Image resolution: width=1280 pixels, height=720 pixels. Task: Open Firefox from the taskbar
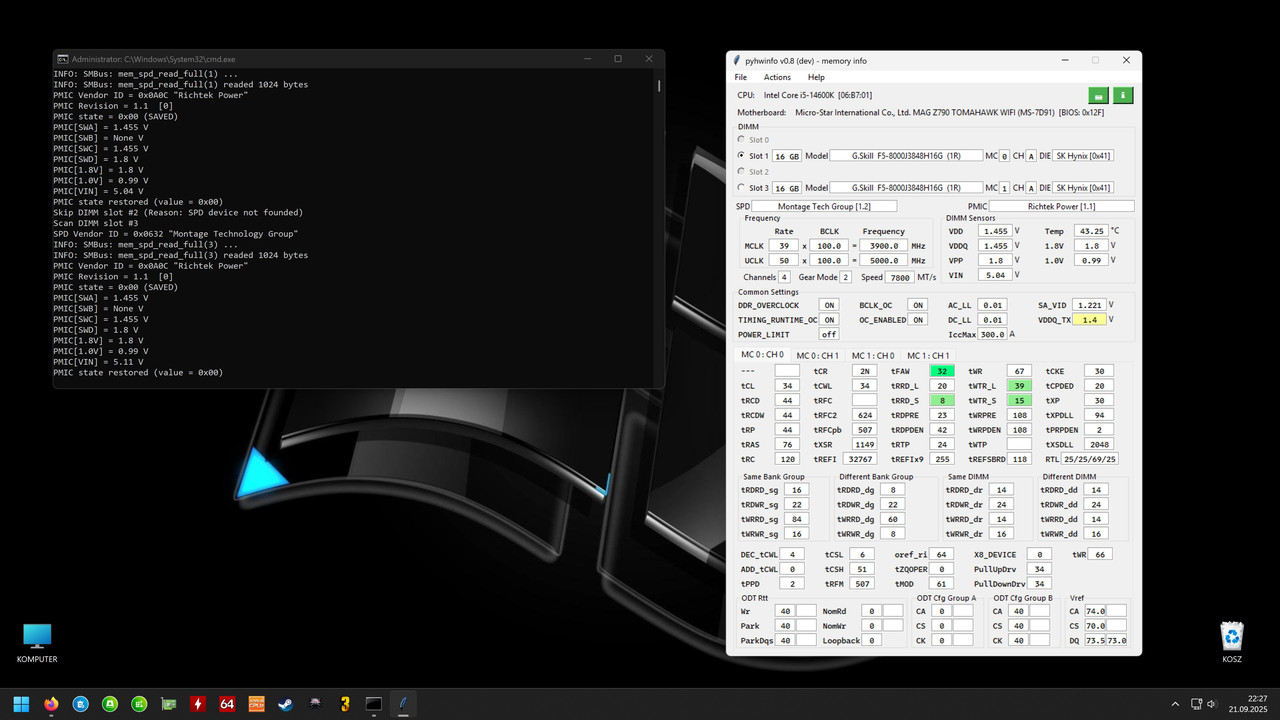click(51, 704)
